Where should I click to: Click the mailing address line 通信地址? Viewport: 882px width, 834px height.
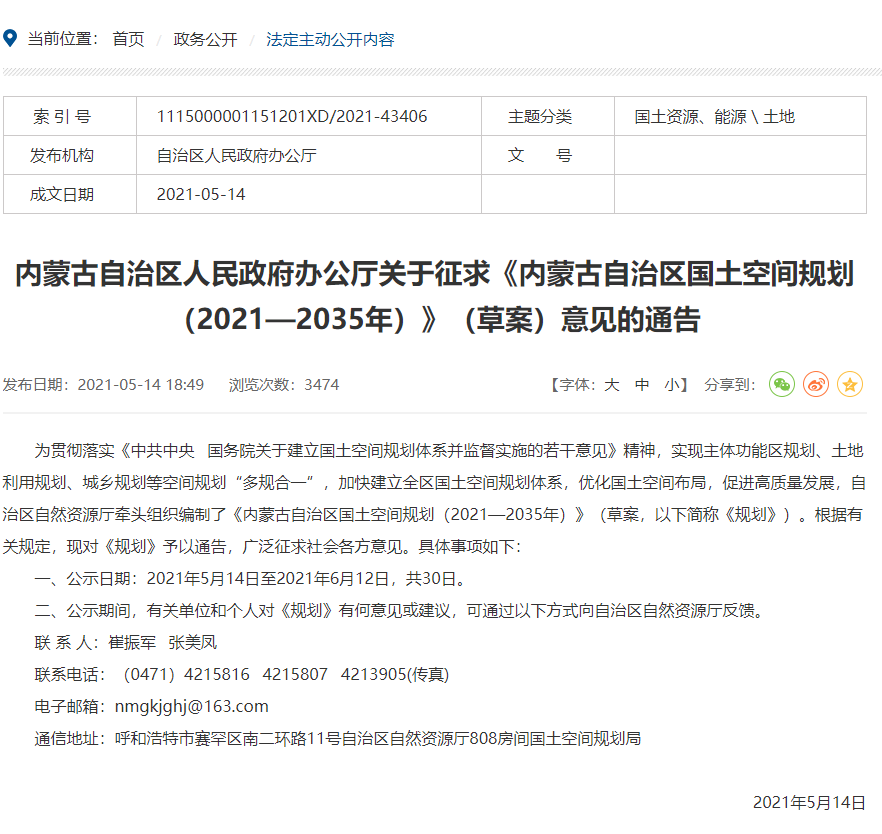pyautogui.click(x=337, y=739)
